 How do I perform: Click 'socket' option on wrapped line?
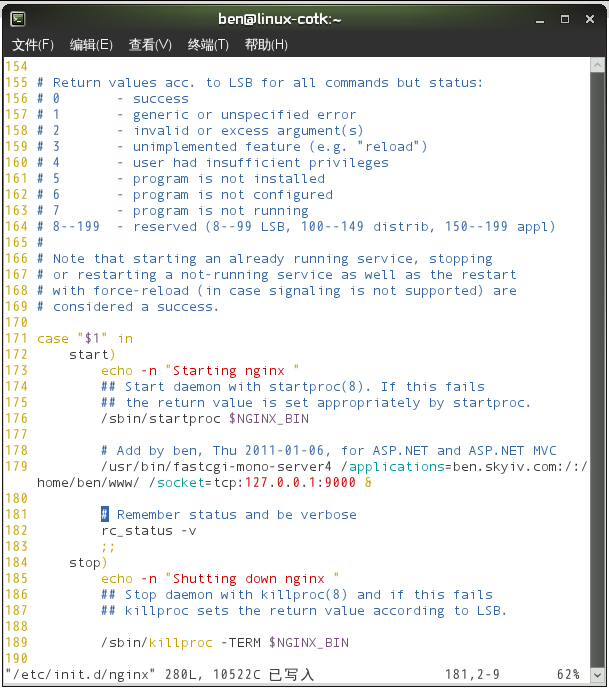click(181, 483)
